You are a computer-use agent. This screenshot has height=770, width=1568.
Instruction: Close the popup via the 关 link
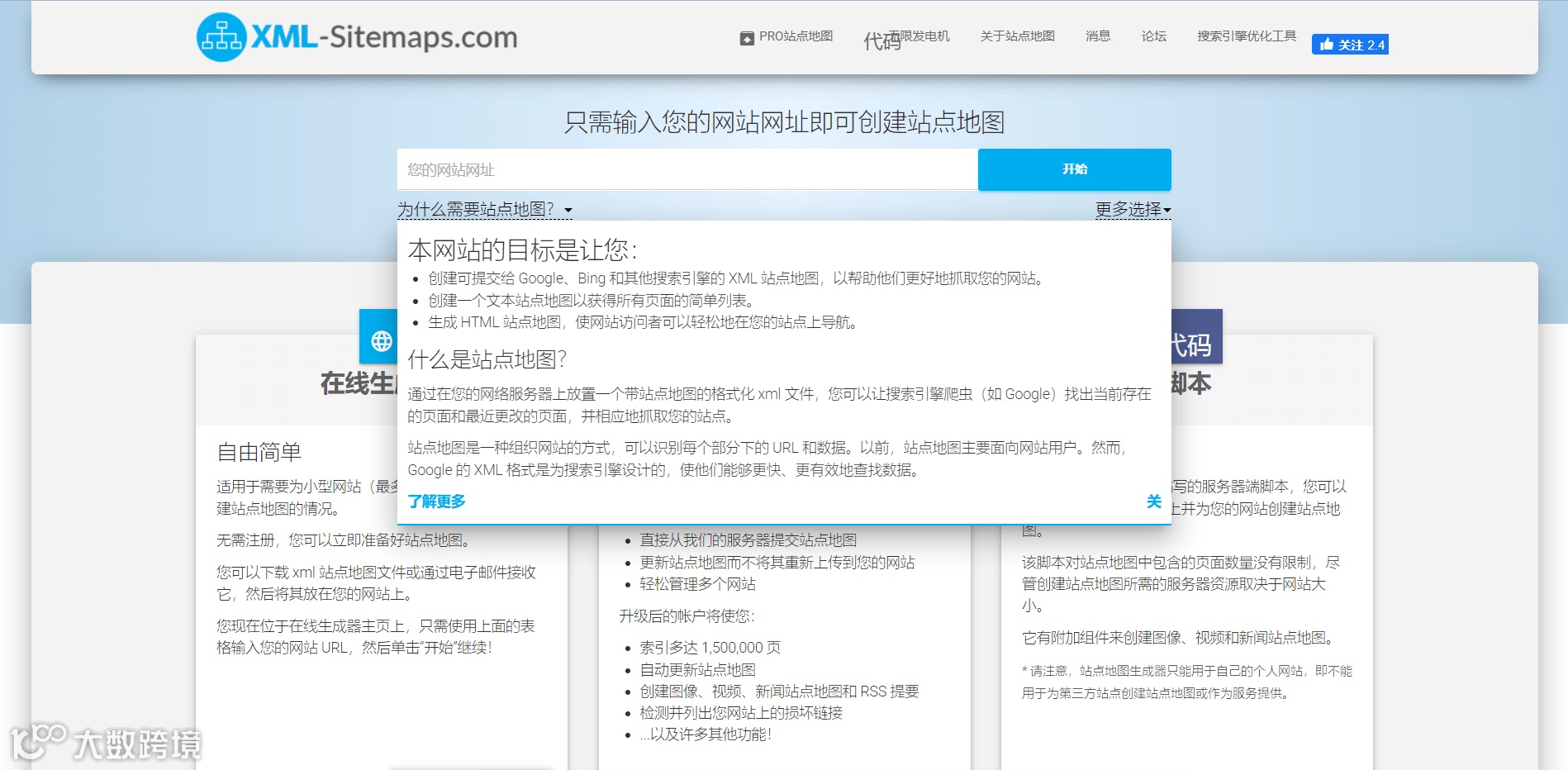(1153, 501)
